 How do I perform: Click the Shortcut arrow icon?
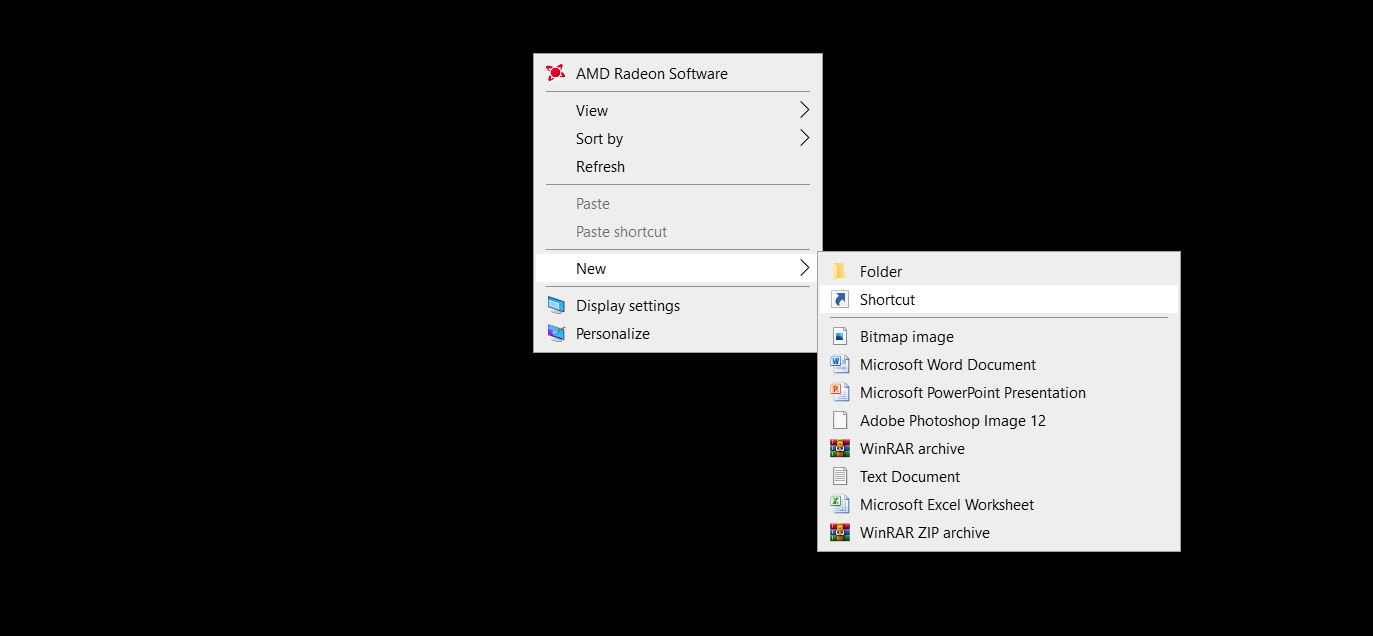(840, 299)
